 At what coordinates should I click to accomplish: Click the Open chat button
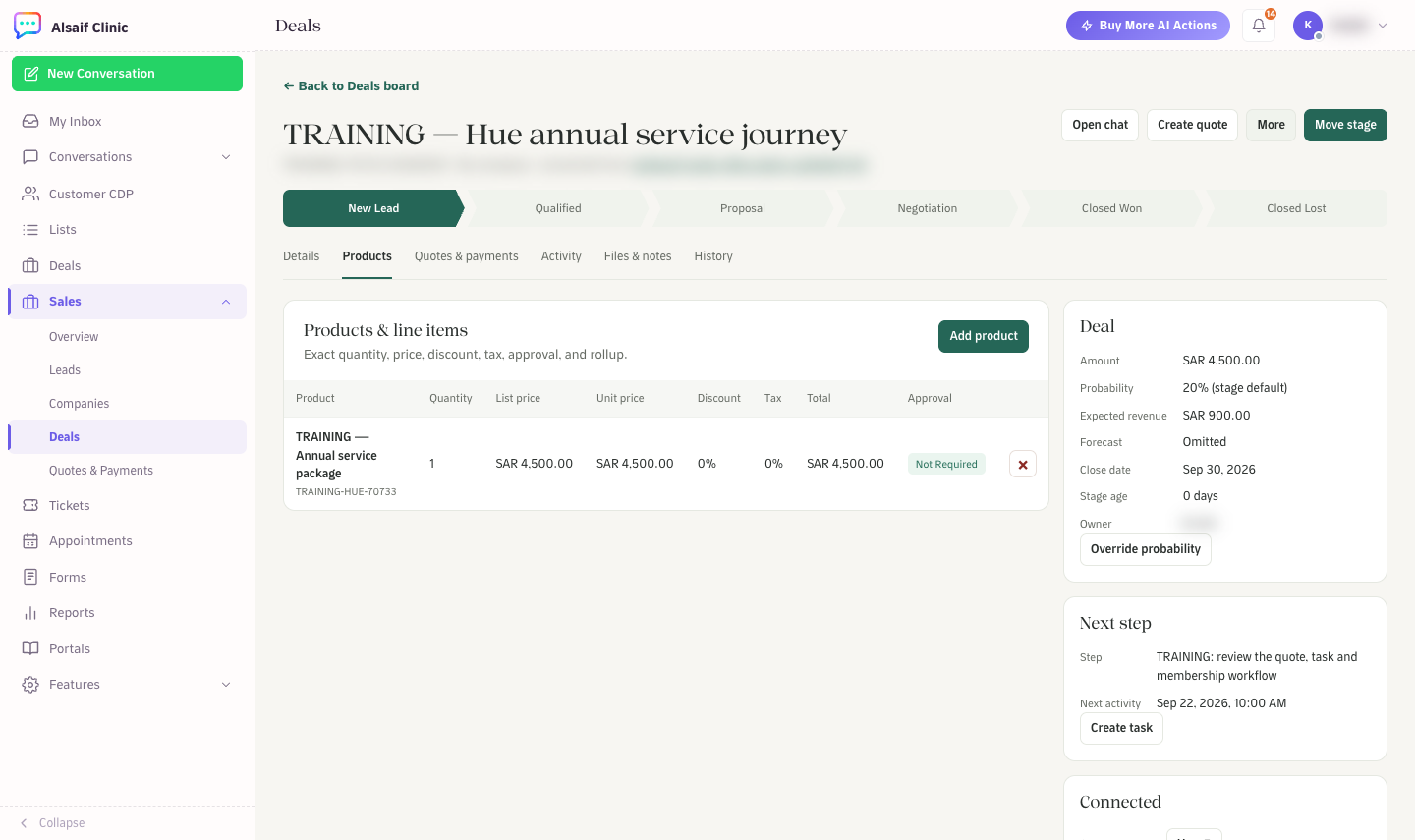pyautogui.click(x=1100, y=125)
